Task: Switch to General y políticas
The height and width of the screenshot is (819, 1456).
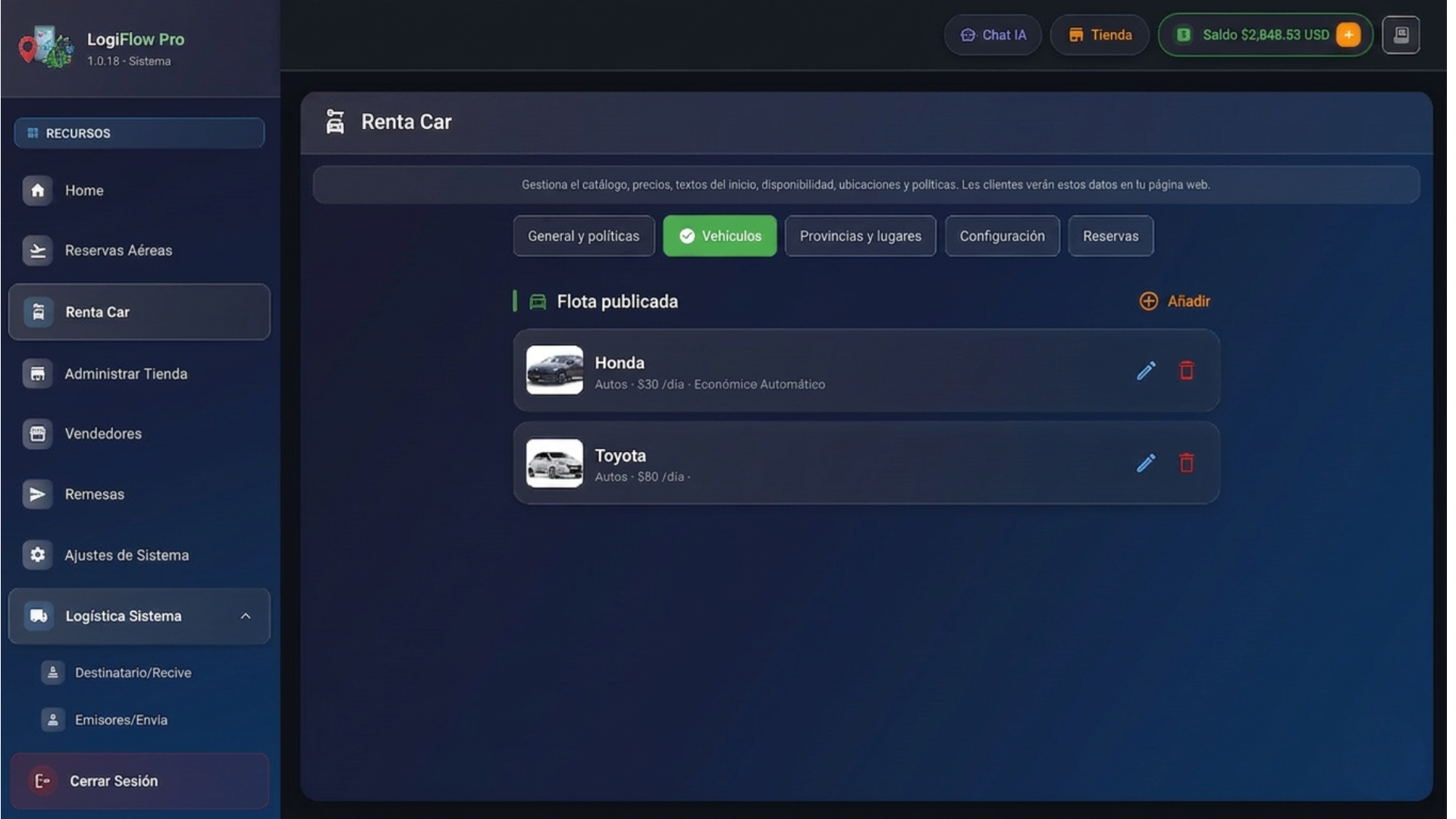Action: pyautogui.click(x=583, y=236)
